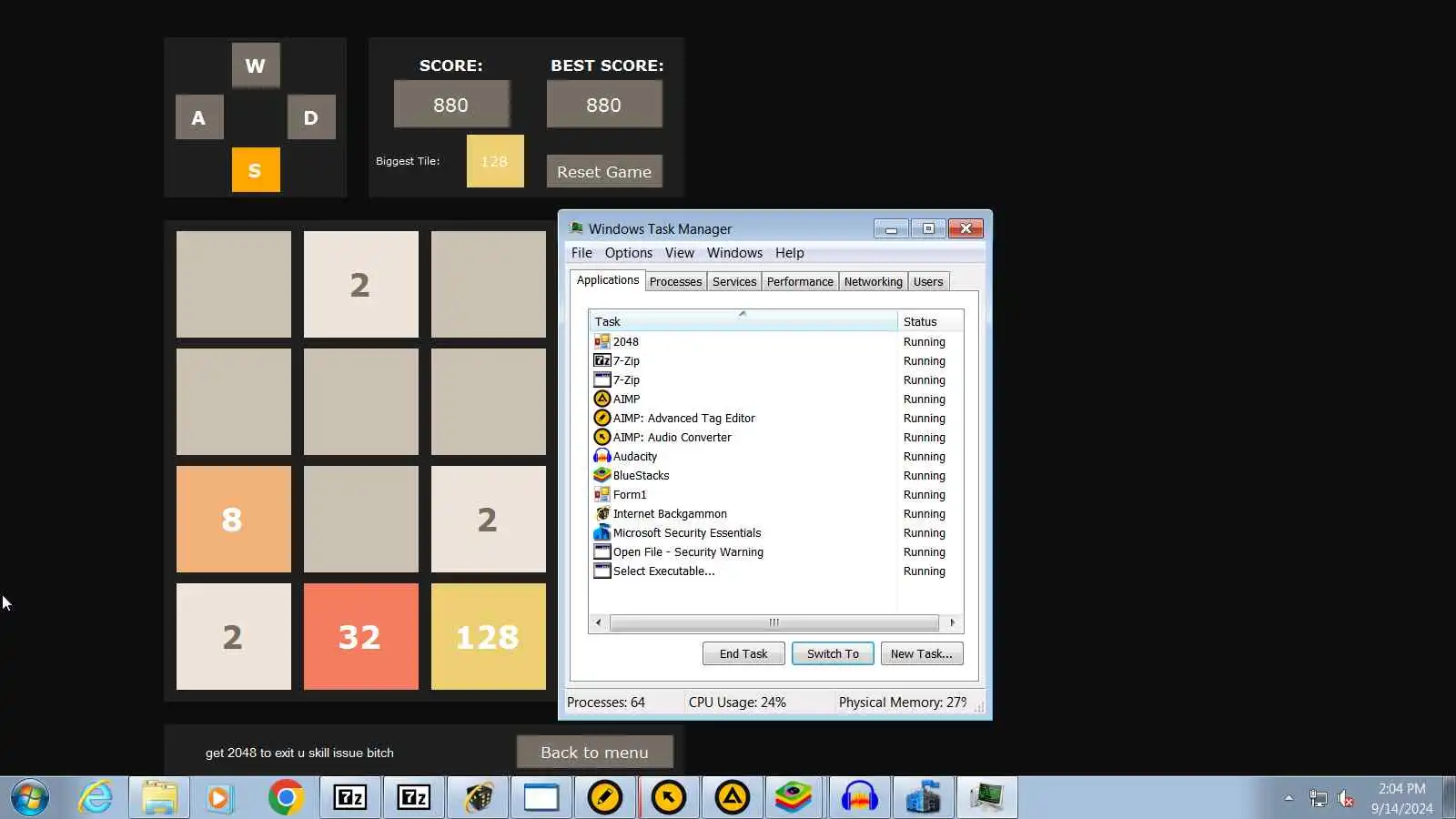This screenshot has width=1456, height=819.
Task: Click the task list horizontal scrollbar thumb
Action: [x=774, y=622]
